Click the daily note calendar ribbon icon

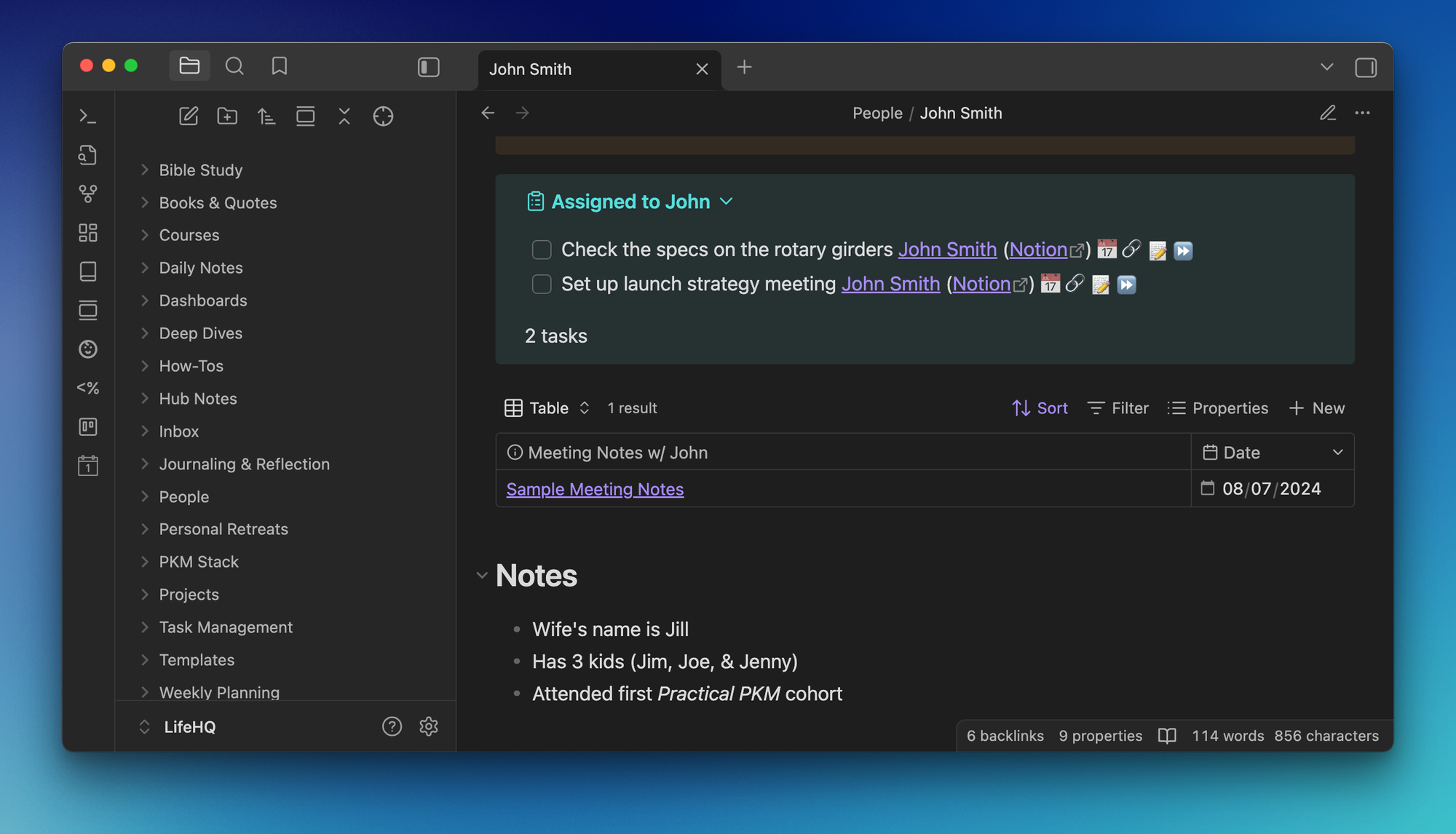(88, 466)
